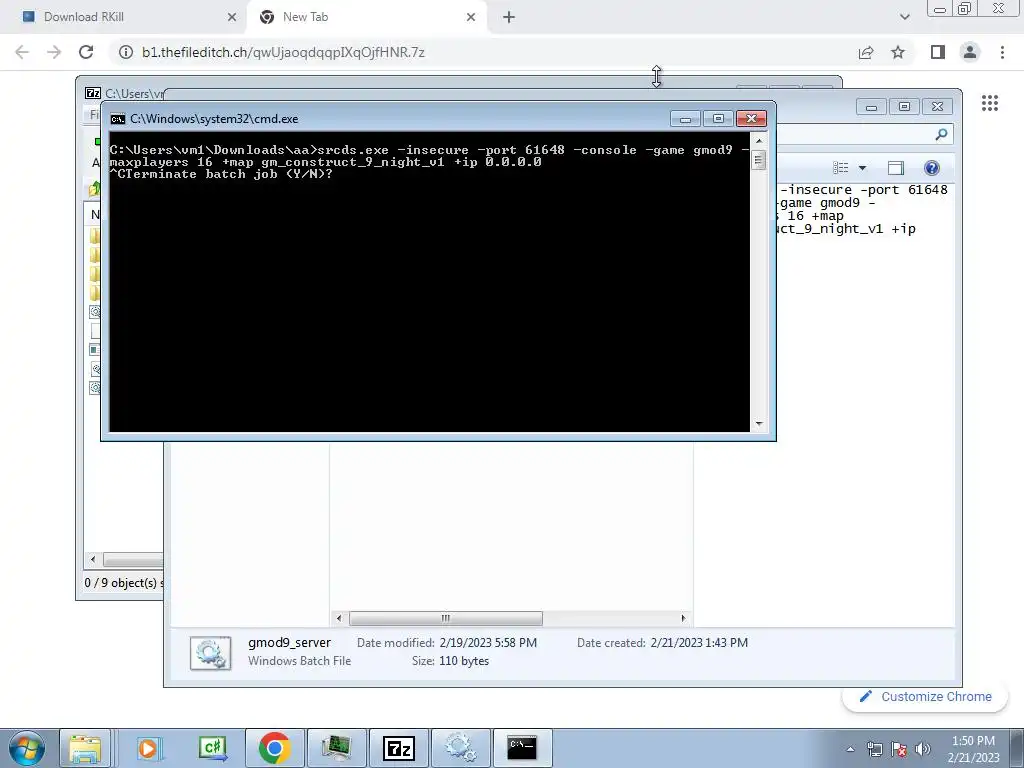Screen dimensions: 1024x768
Task: Click the search magnifier in Explorer window
Action: [x=941, y=135]
